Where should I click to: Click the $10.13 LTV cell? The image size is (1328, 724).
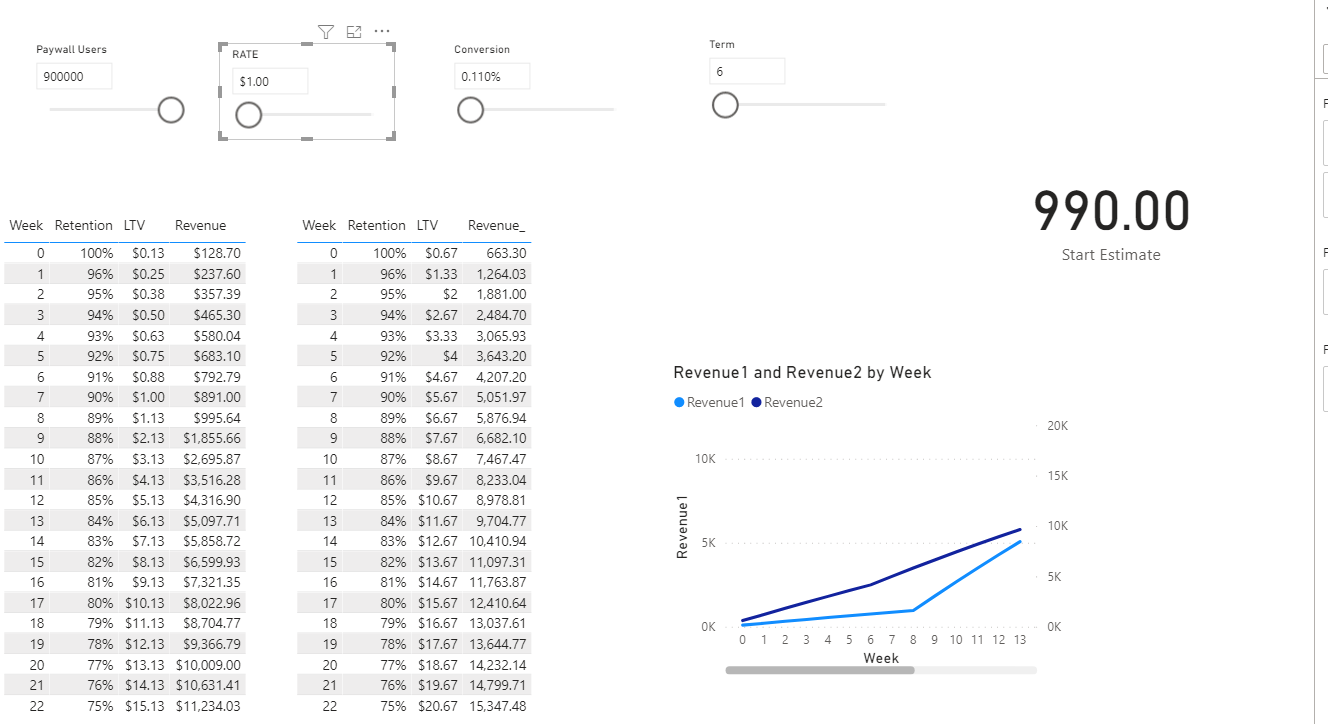click(x=145, y=603)
